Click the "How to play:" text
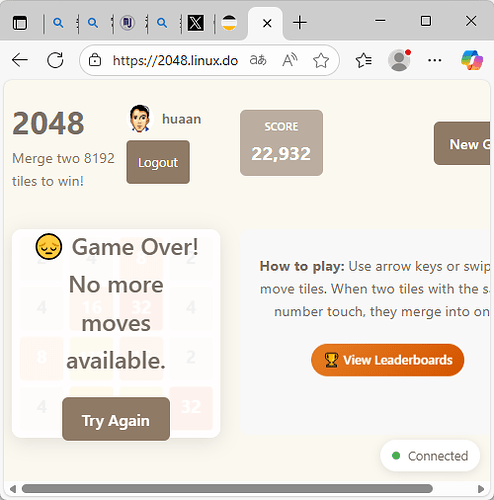Image resolution: width=494 pixels, height=500 pixels. 302,266
